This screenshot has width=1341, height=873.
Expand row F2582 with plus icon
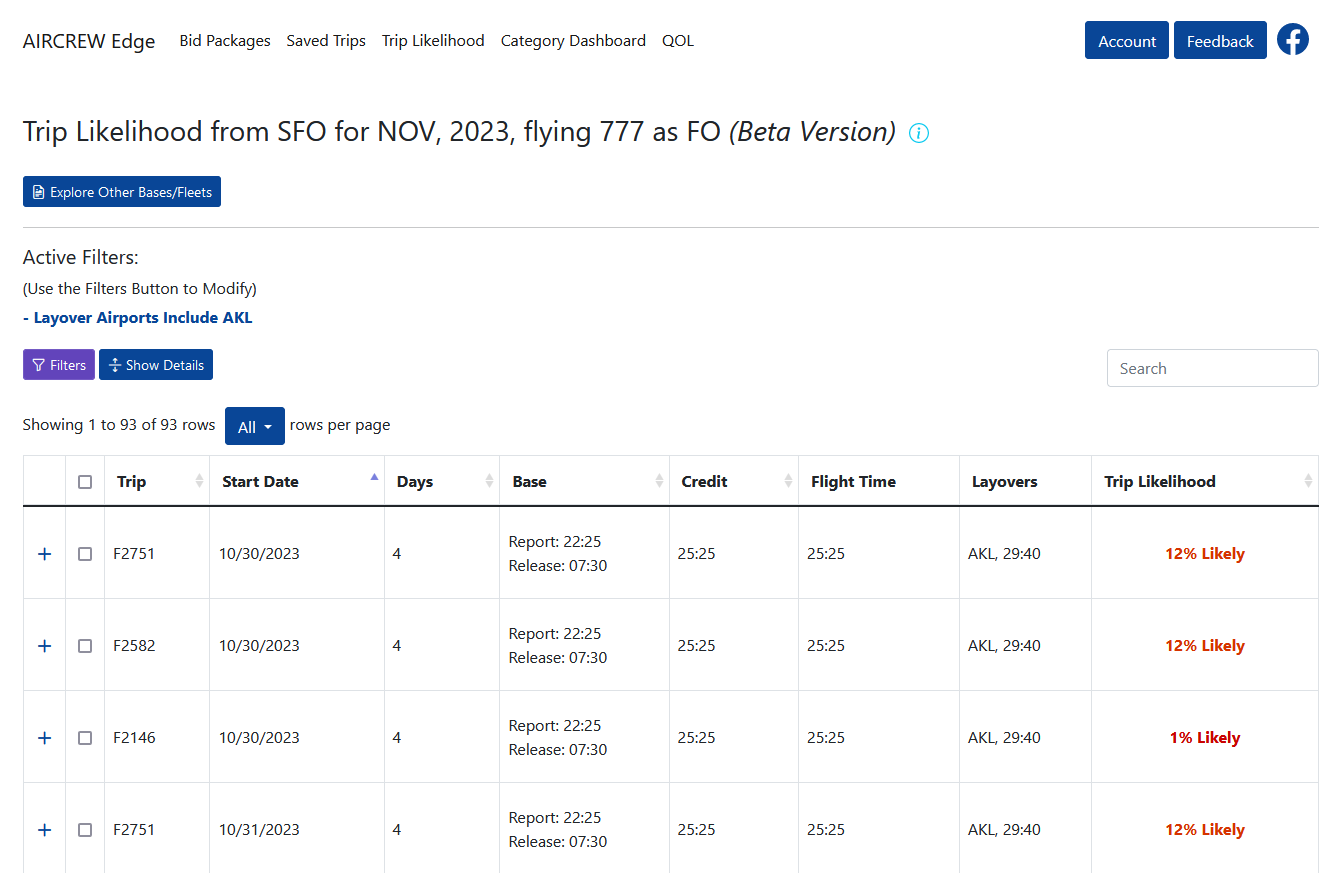click(44, 646)
